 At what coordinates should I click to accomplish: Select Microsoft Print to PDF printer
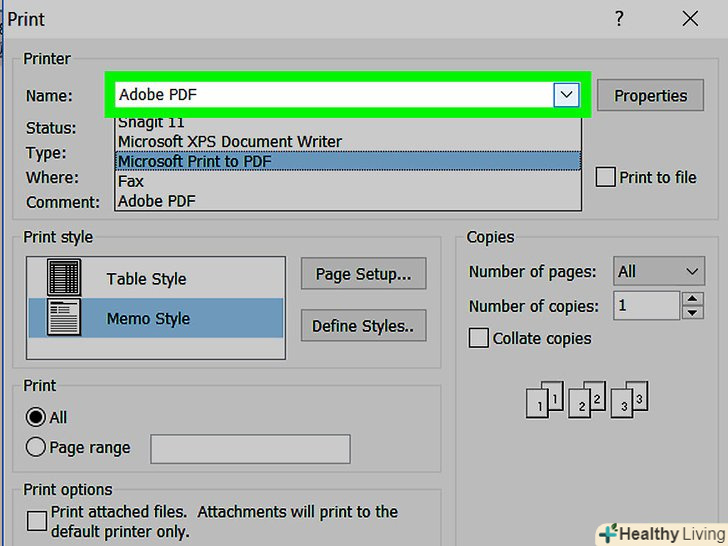pos(348,161)
